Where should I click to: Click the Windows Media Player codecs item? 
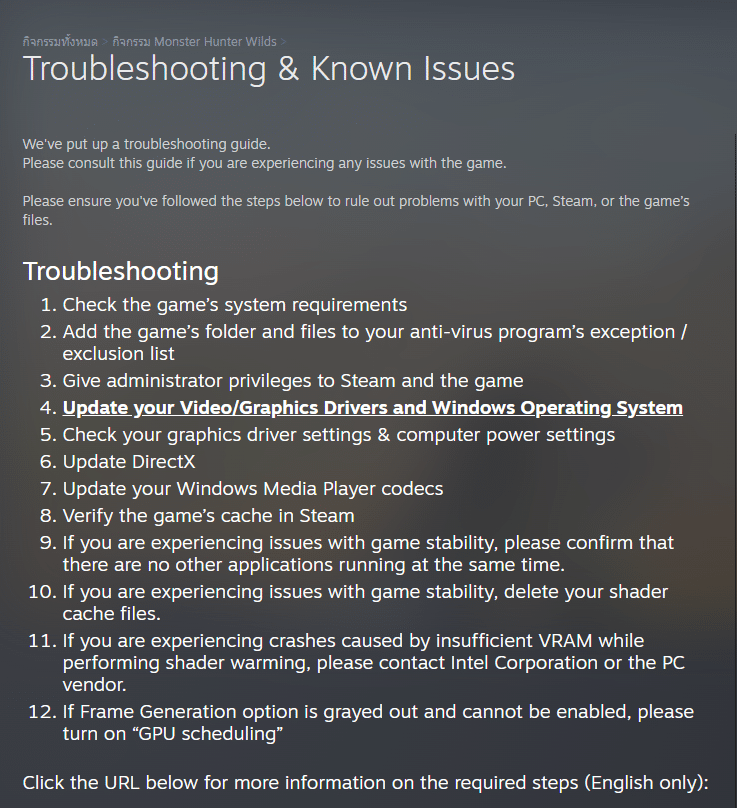(253, 489)
